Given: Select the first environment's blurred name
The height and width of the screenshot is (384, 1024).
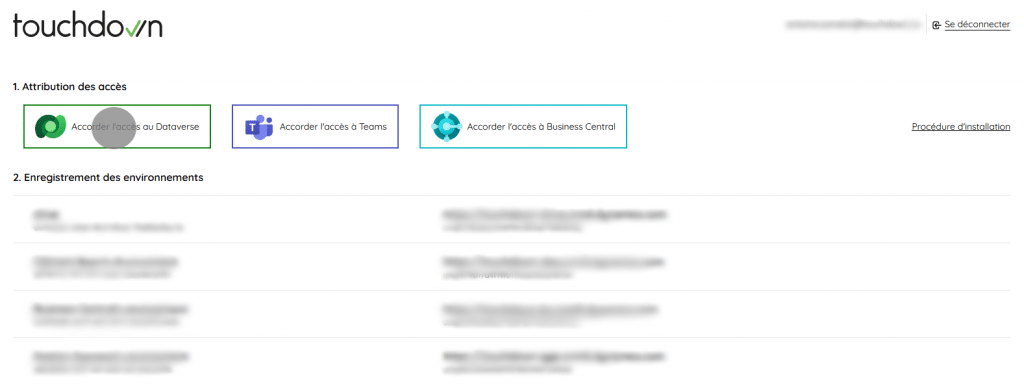Looking at the screenshot, I should tap(44, 214).
